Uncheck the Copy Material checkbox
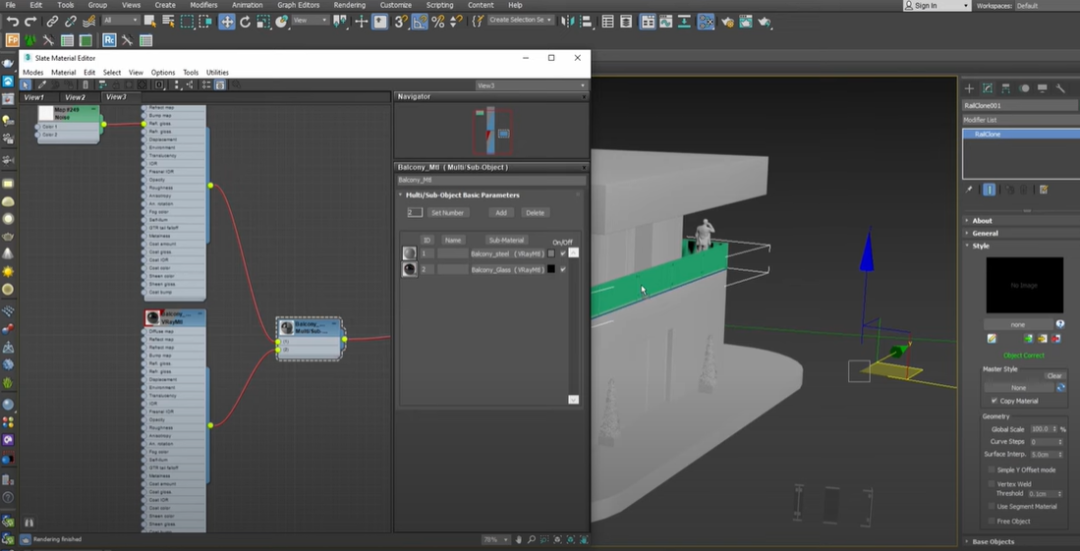Viewport: 1080px width, 551px height. (x=992, y=401)
